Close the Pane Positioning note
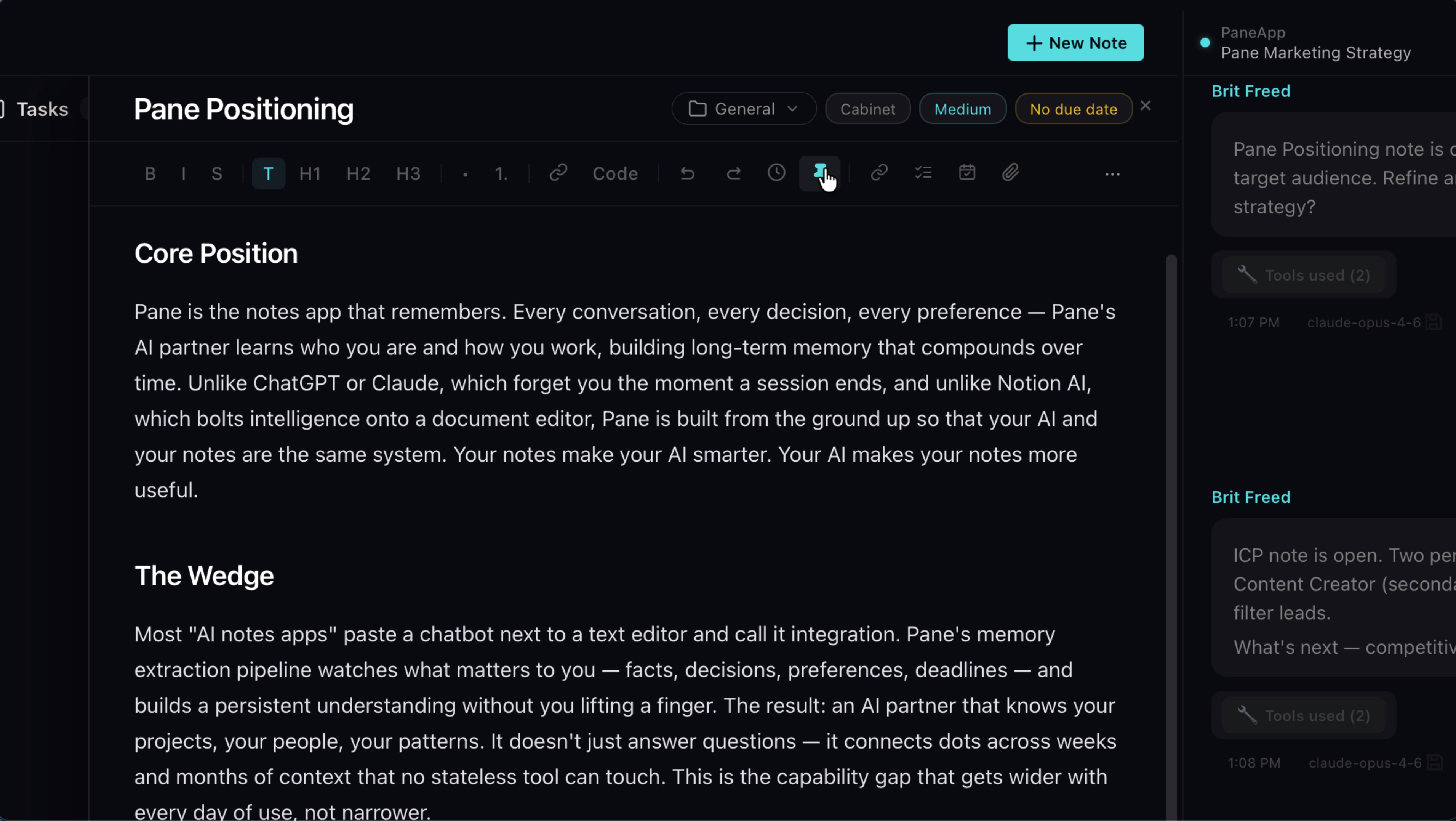 [x=1146, y=106]
